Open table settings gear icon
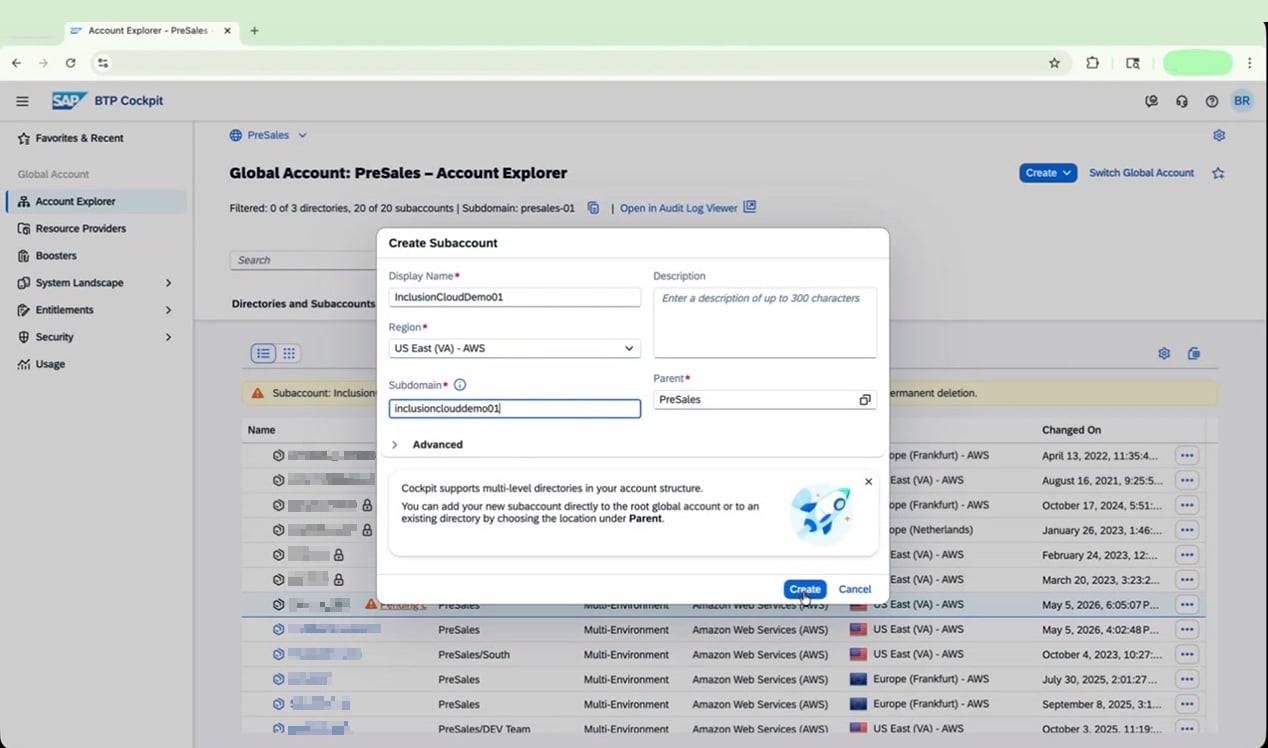Screen dimensions: 1268x748 click(x=1164, y=353)
